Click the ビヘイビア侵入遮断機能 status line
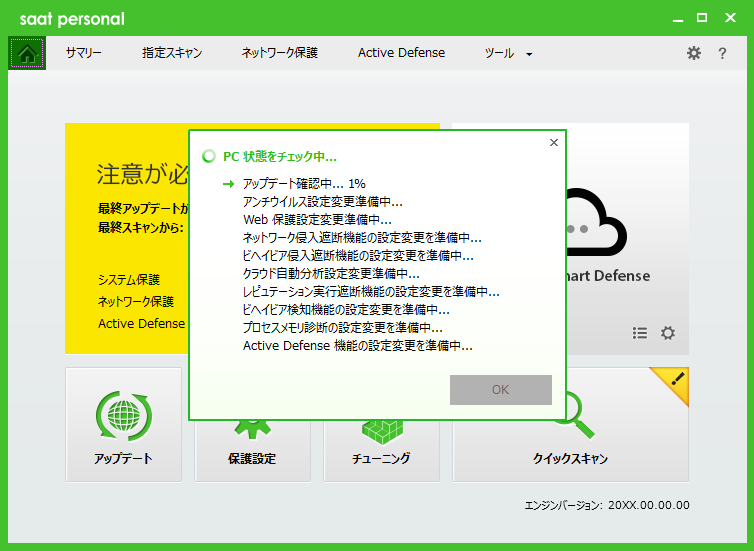The height and width of the screenshot is (551, 754). coord(358,256)
